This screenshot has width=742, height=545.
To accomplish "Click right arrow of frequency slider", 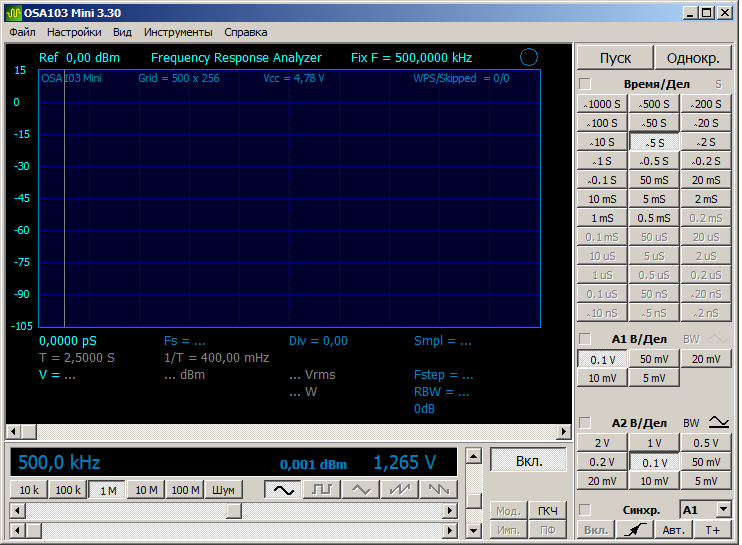I will tap(450, 510).
